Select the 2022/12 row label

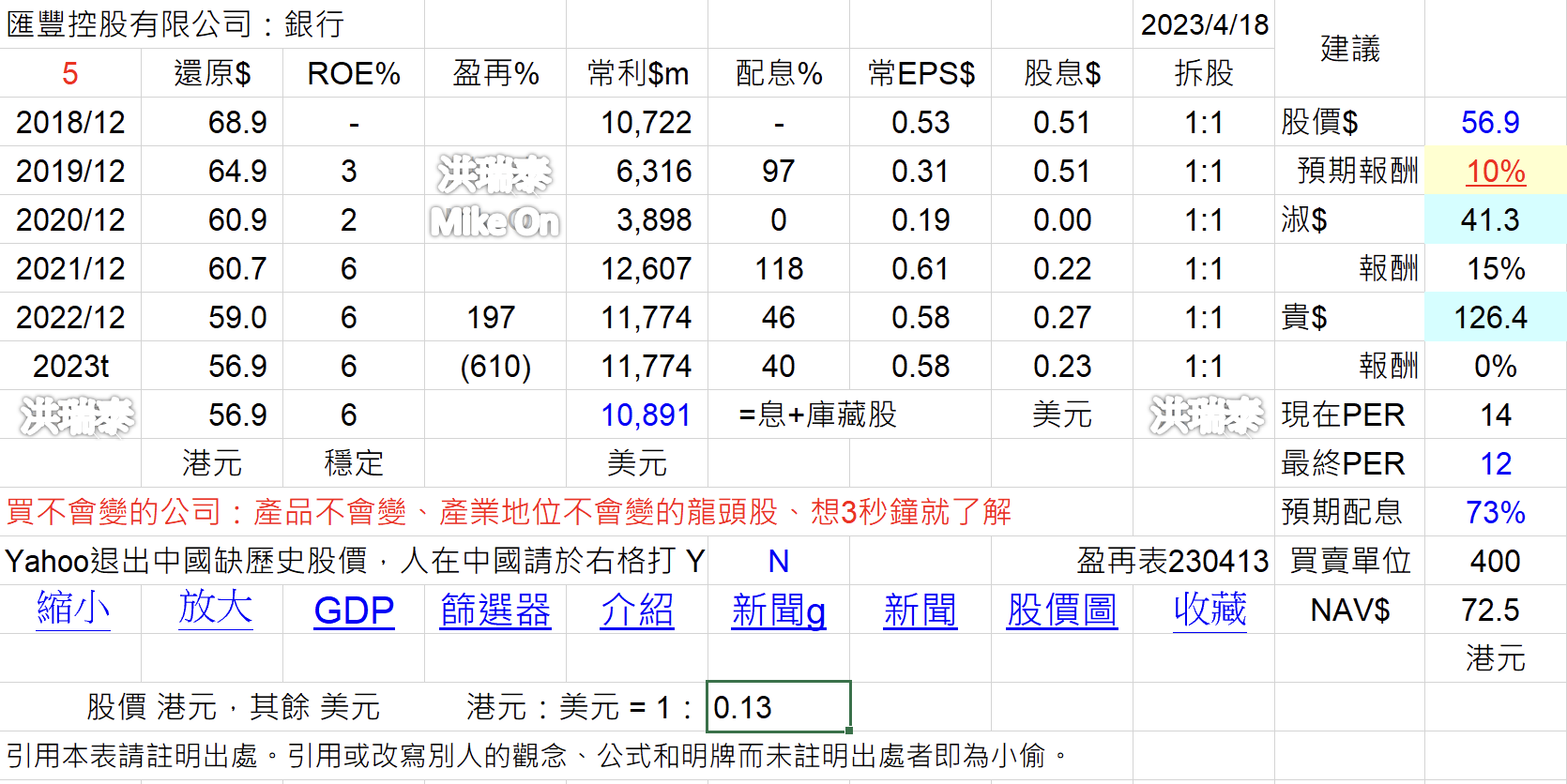[70, 317]
